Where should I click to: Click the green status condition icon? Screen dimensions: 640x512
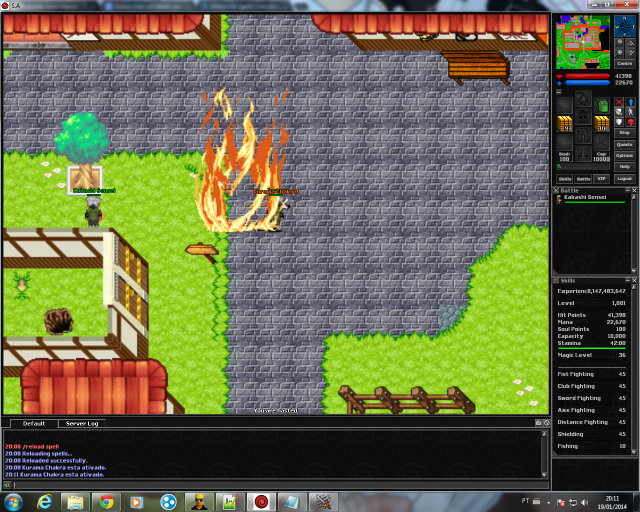tap(559, 166)
